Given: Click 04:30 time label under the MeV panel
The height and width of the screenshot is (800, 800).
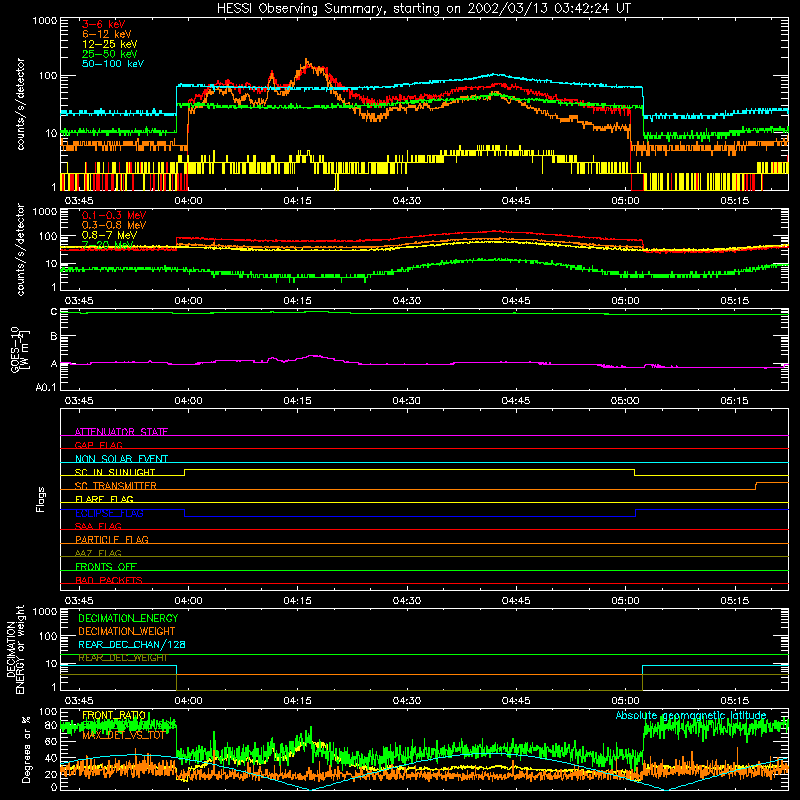Looking at the screenshot, I should tap(407, 301).
